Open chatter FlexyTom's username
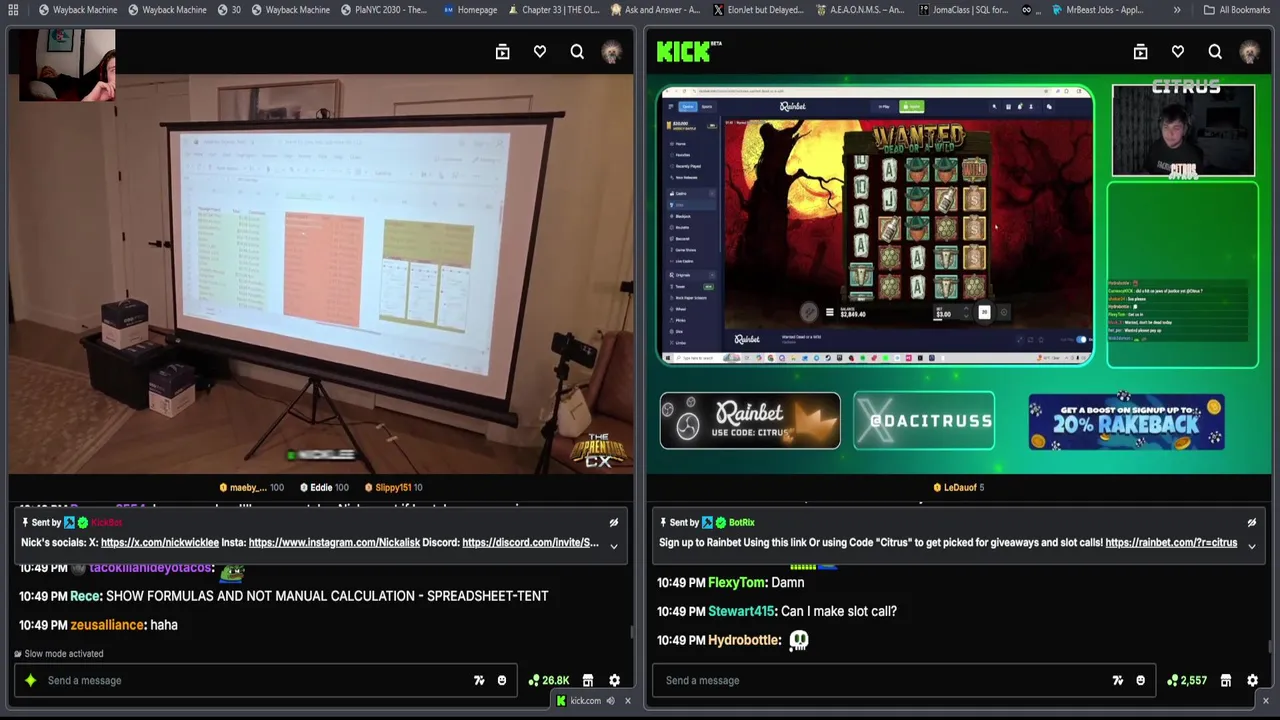The width and height of the screenshot is (1280, 720). point(736,583)
